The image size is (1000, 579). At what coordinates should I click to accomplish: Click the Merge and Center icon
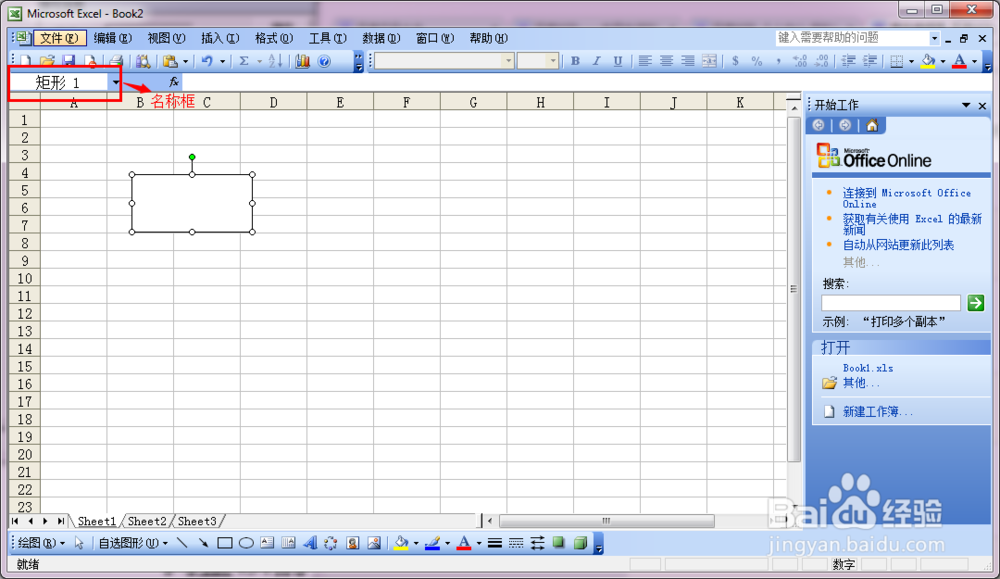pos(709,61)
